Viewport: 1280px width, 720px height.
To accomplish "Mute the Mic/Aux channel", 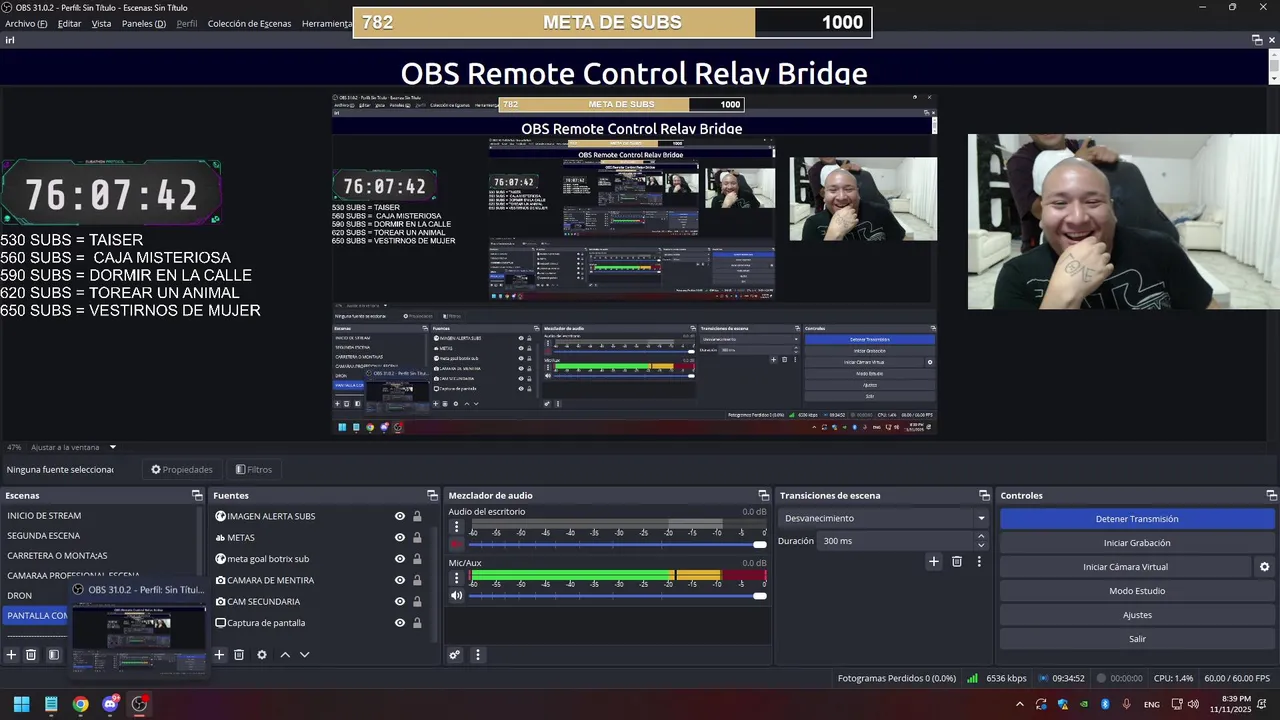I will tap(457, 596).
